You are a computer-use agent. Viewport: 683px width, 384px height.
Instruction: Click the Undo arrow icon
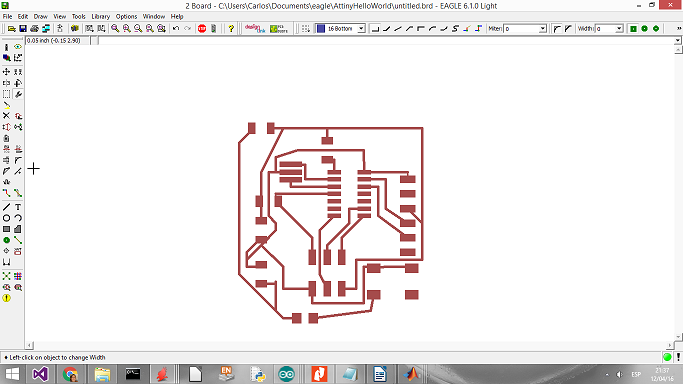point(176,29)
